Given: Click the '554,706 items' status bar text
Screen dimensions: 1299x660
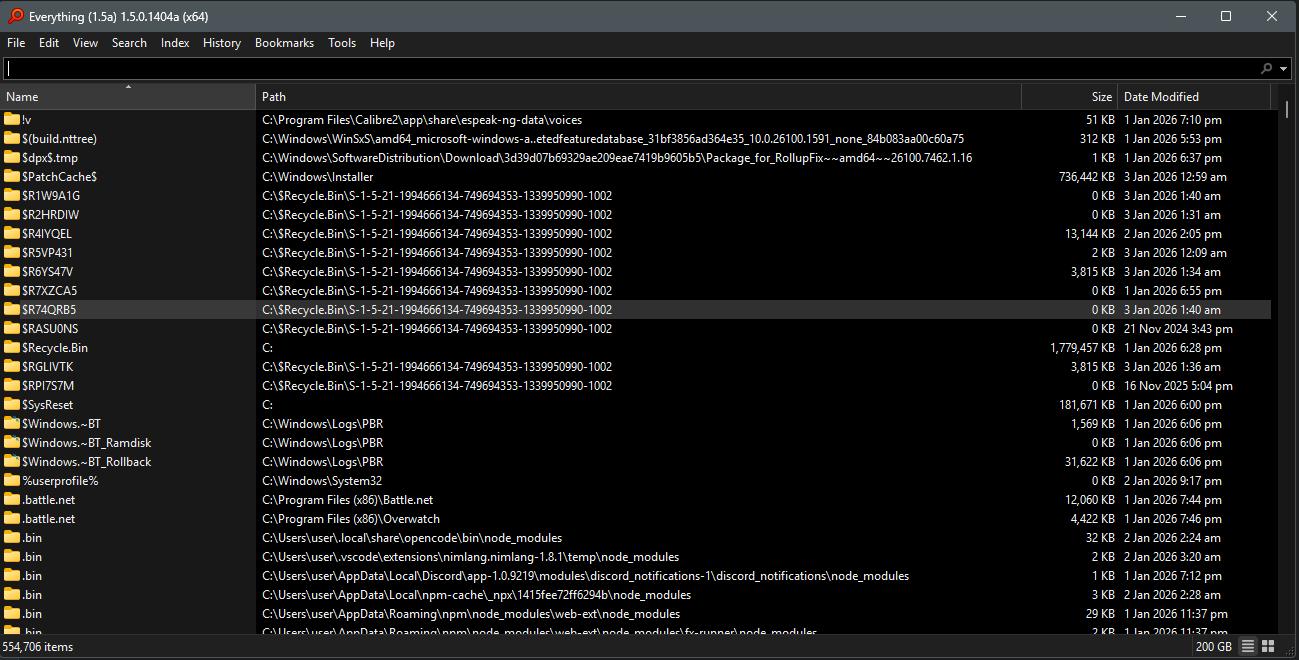Looking at the screenshot, I should click(40, 646).
